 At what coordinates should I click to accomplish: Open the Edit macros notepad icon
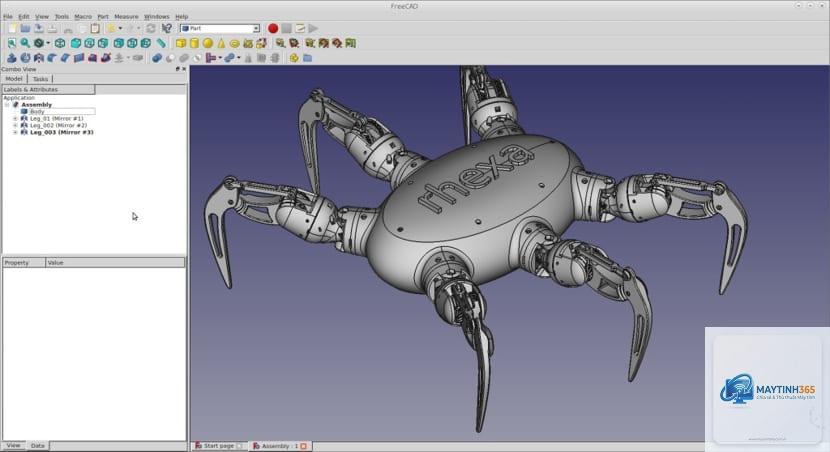pos(300,28)
